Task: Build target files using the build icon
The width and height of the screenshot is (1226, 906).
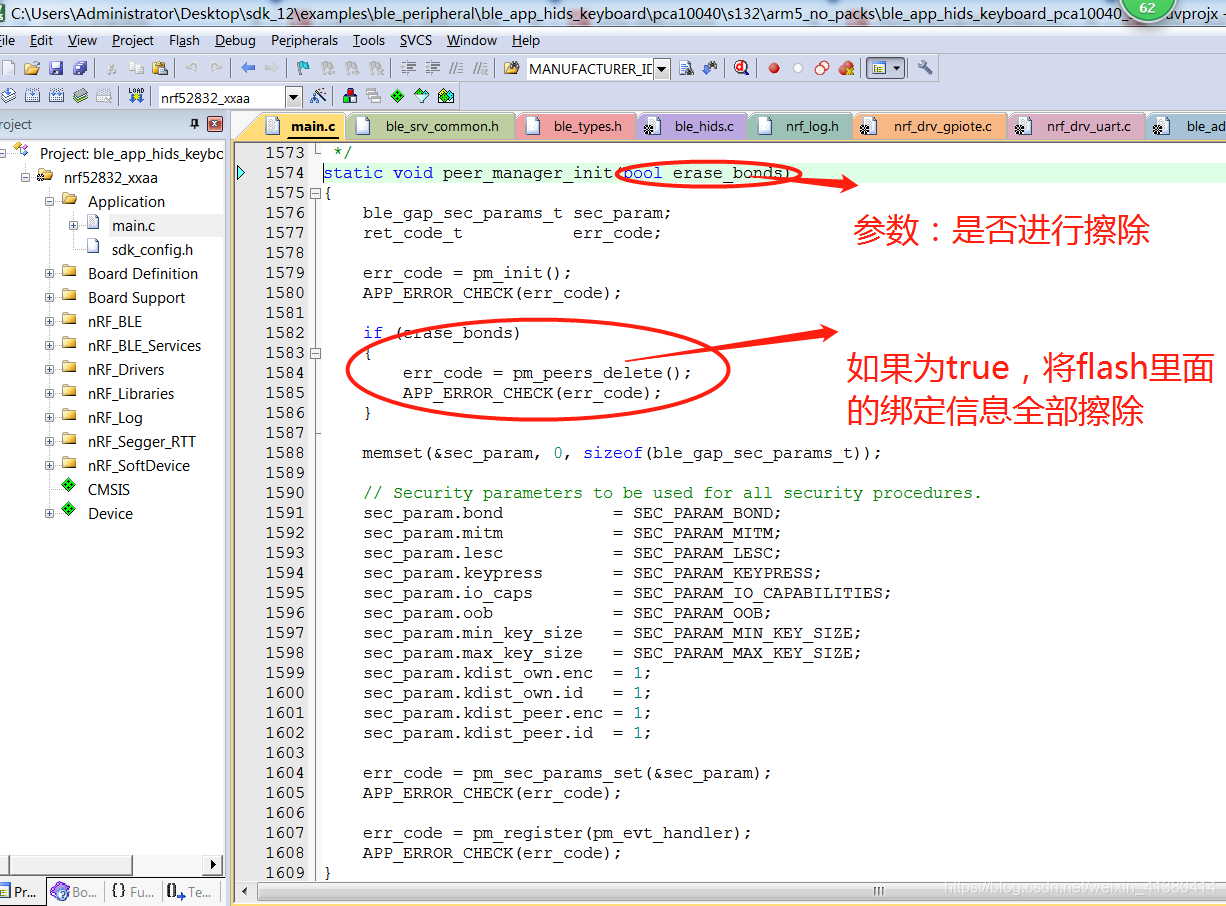Action: [x=32, y=96]
